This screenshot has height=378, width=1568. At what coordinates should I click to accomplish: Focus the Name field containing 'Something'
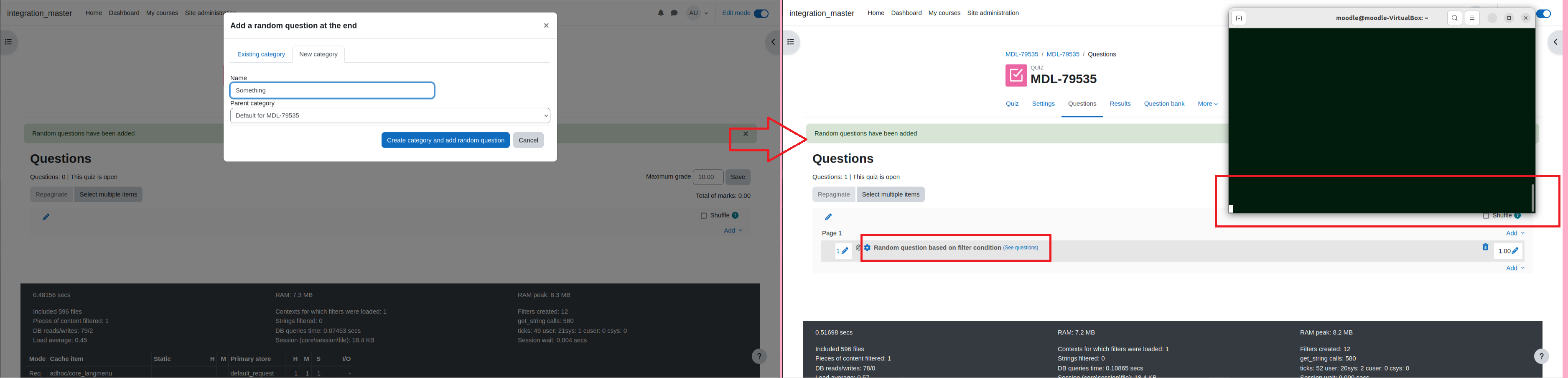point(332,91)
